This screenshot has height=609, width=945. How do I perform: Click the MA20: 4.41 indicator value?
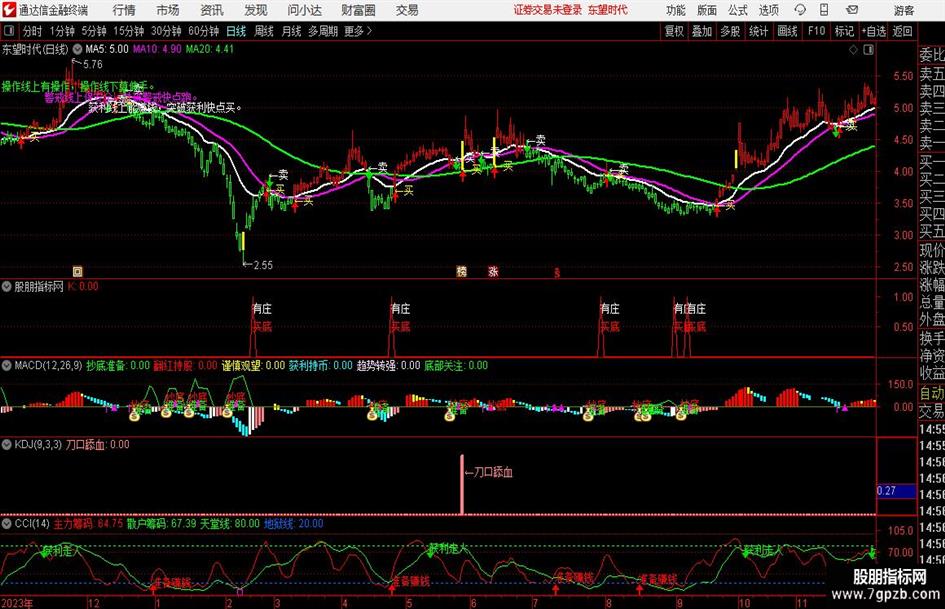209,49
